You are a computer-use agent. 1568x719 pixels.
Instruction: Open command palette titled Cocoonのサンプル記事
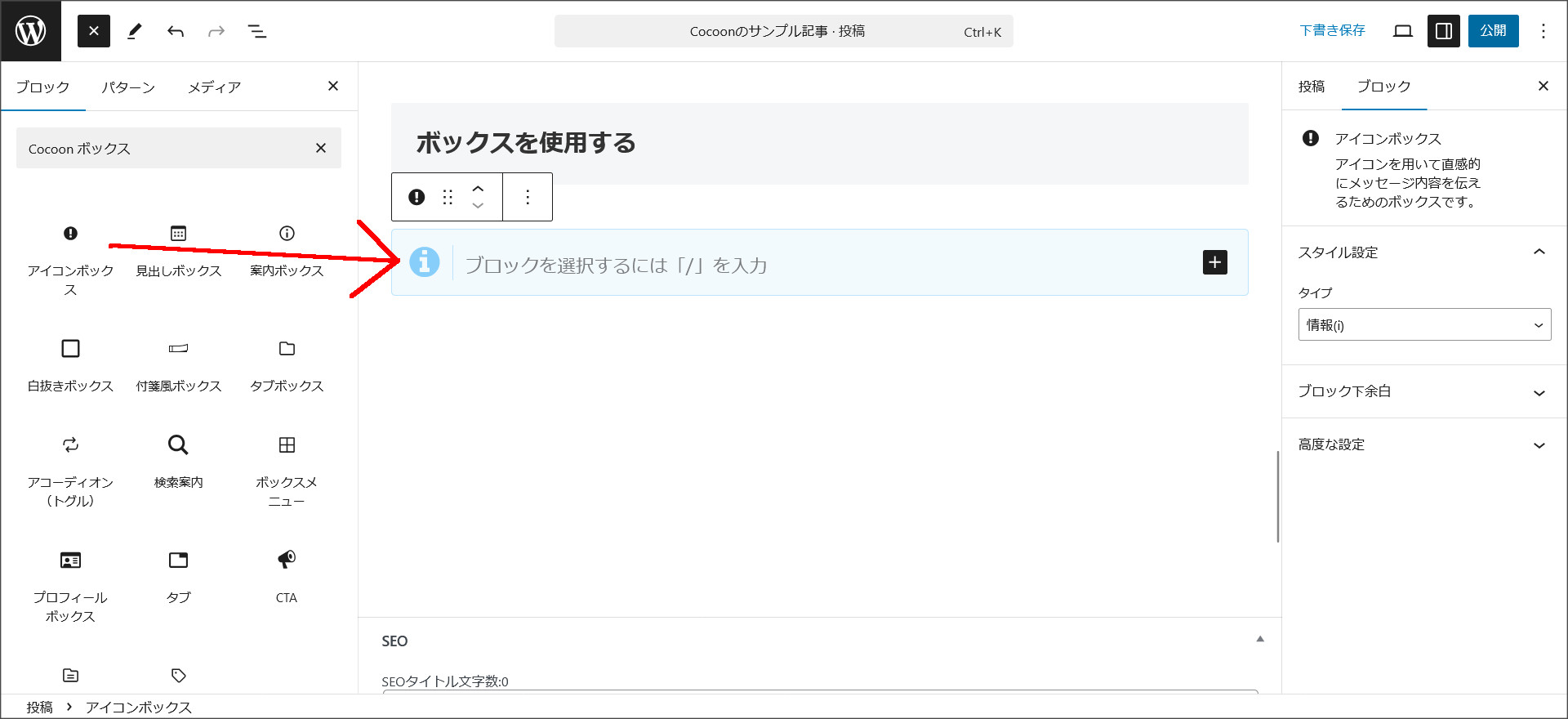pos(784,31)
